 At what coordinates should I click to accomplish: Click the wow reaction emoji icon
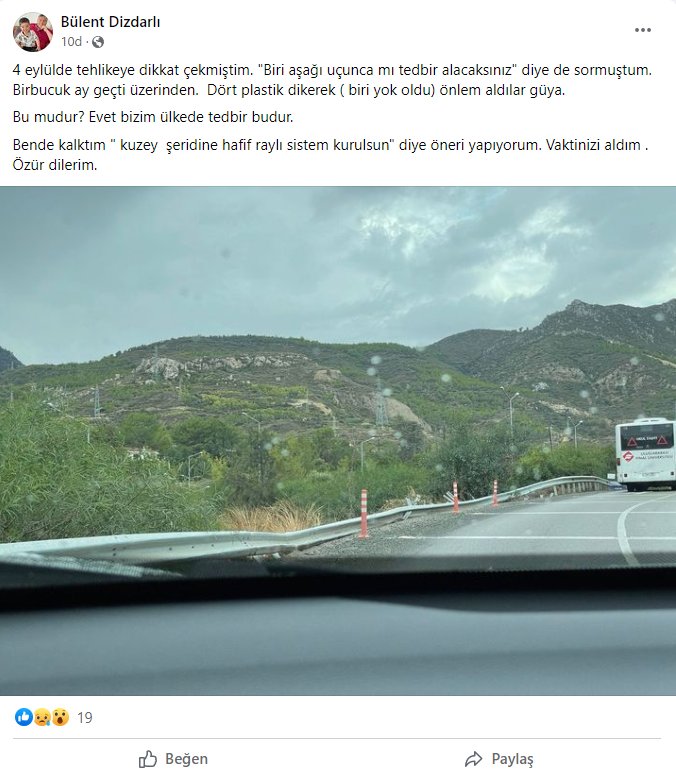60,717
